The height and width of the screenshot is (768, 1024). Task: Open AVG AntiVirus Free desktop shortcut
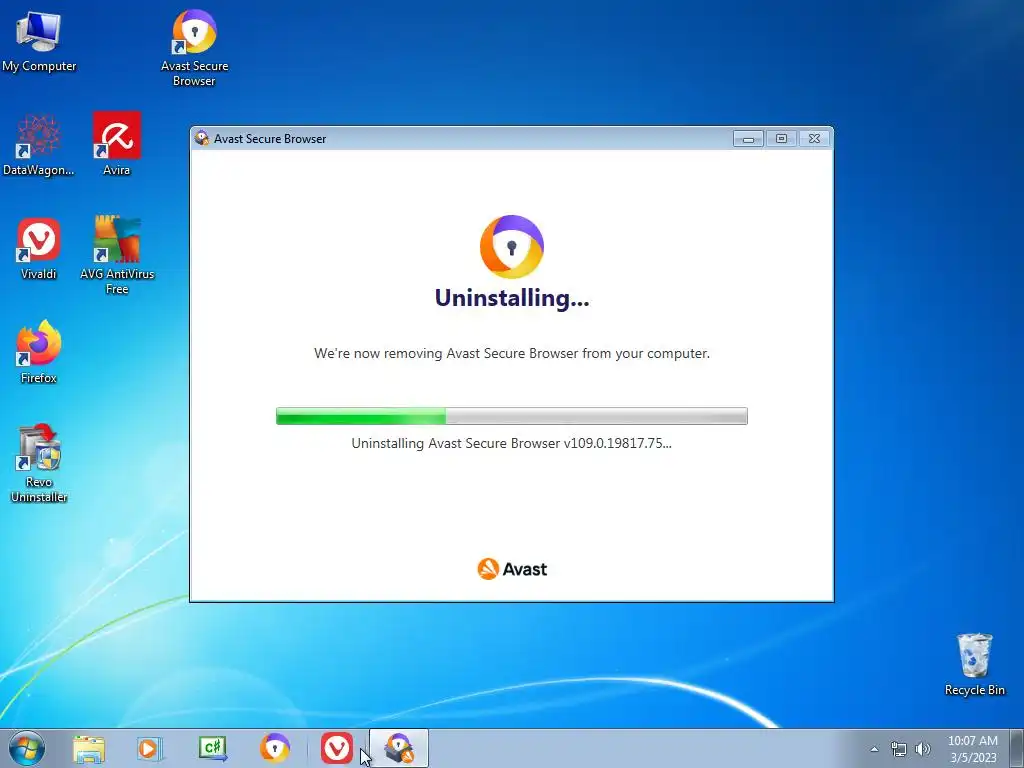coord(117,255)
